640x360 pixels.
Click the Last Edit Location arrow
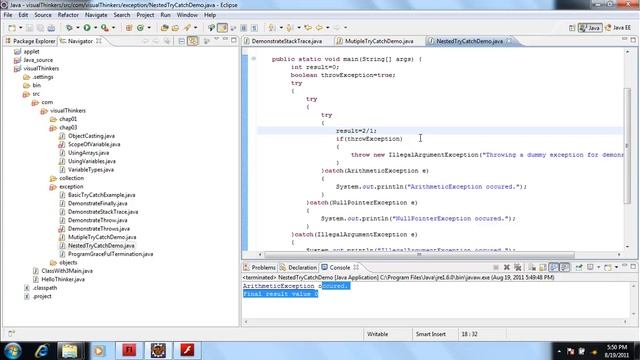pyautogui.click(x=308, y=28)
